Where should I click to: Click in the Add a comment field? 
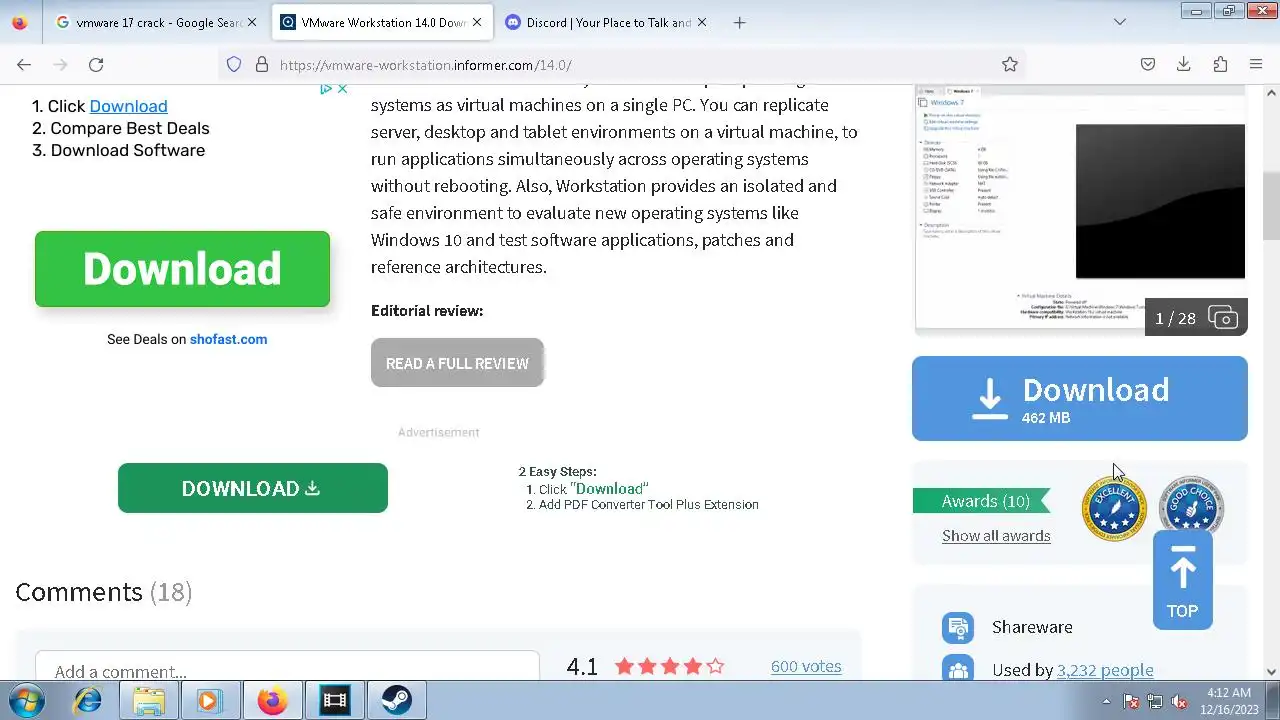pos(287,668)
